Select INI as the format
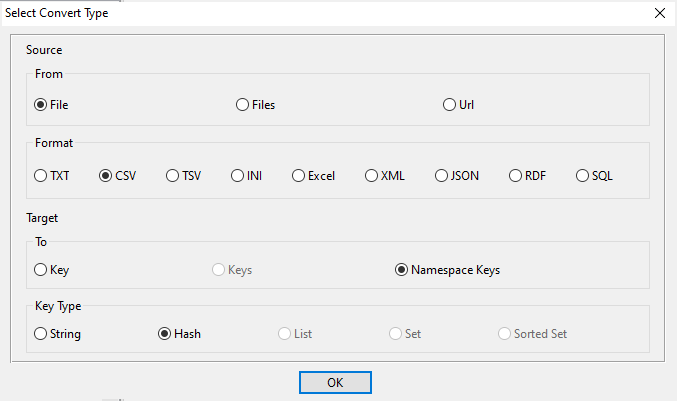Viewport: 677px width, 401px height. (x=238, y=176)
